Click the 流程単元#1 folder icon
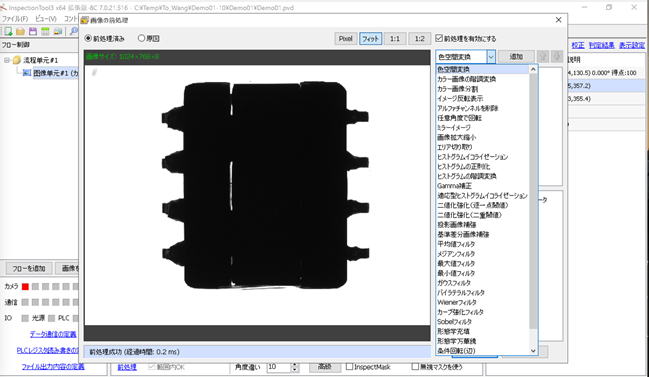Screen dimensions: 649x377 [17, 60]
